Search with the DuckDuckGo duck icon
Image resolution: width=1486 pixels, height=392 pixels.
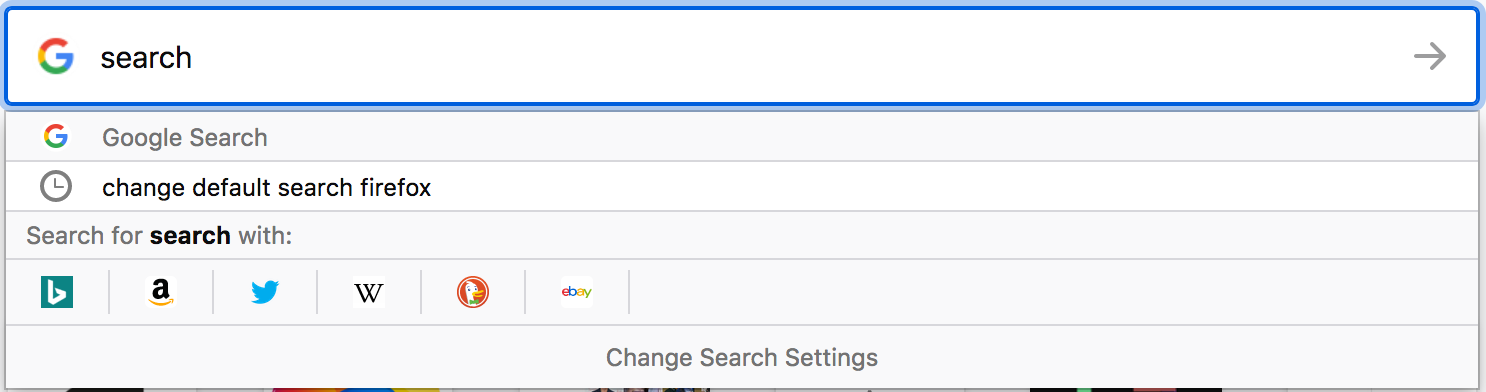pos(473,292)
